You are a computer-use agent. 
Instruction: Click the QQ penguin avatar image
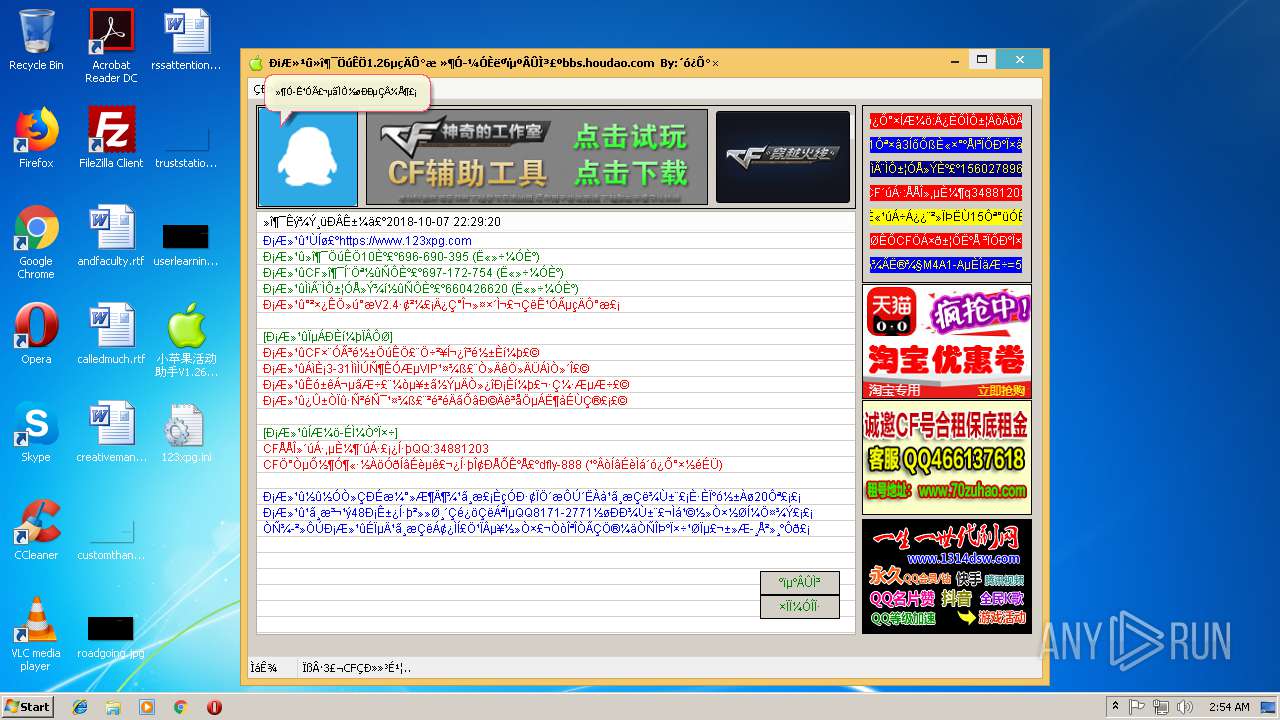pyautogui.click(x=307, y=157)
